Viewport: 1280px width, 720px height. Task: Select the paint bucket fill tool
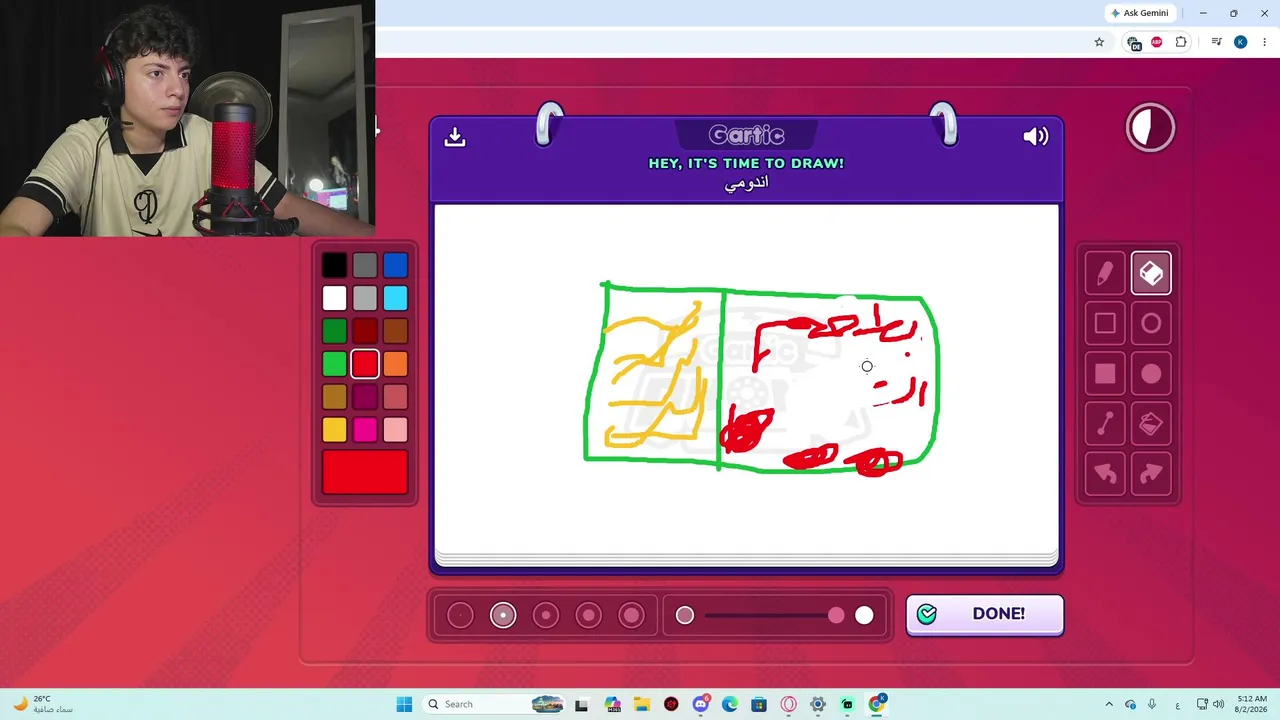pos(1151,424)
